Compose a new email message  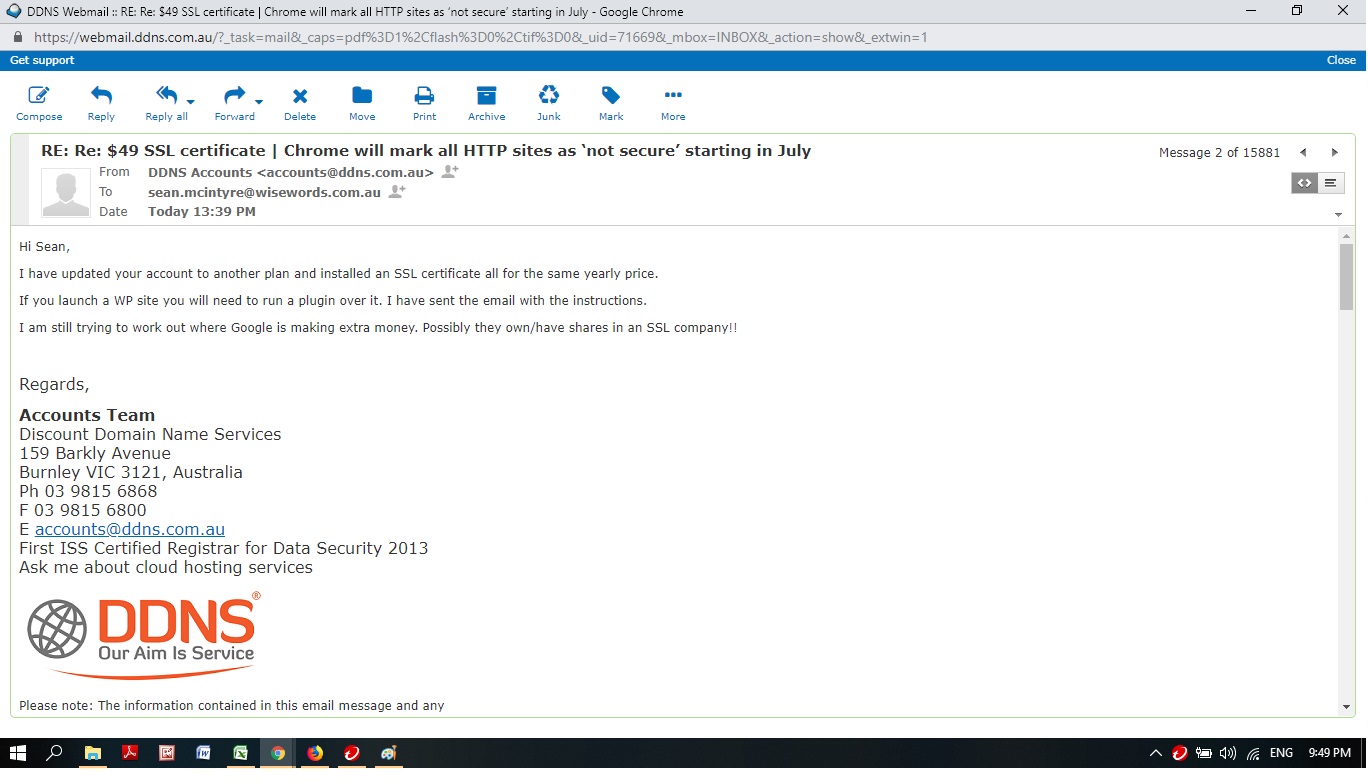[x=39, y=103]
